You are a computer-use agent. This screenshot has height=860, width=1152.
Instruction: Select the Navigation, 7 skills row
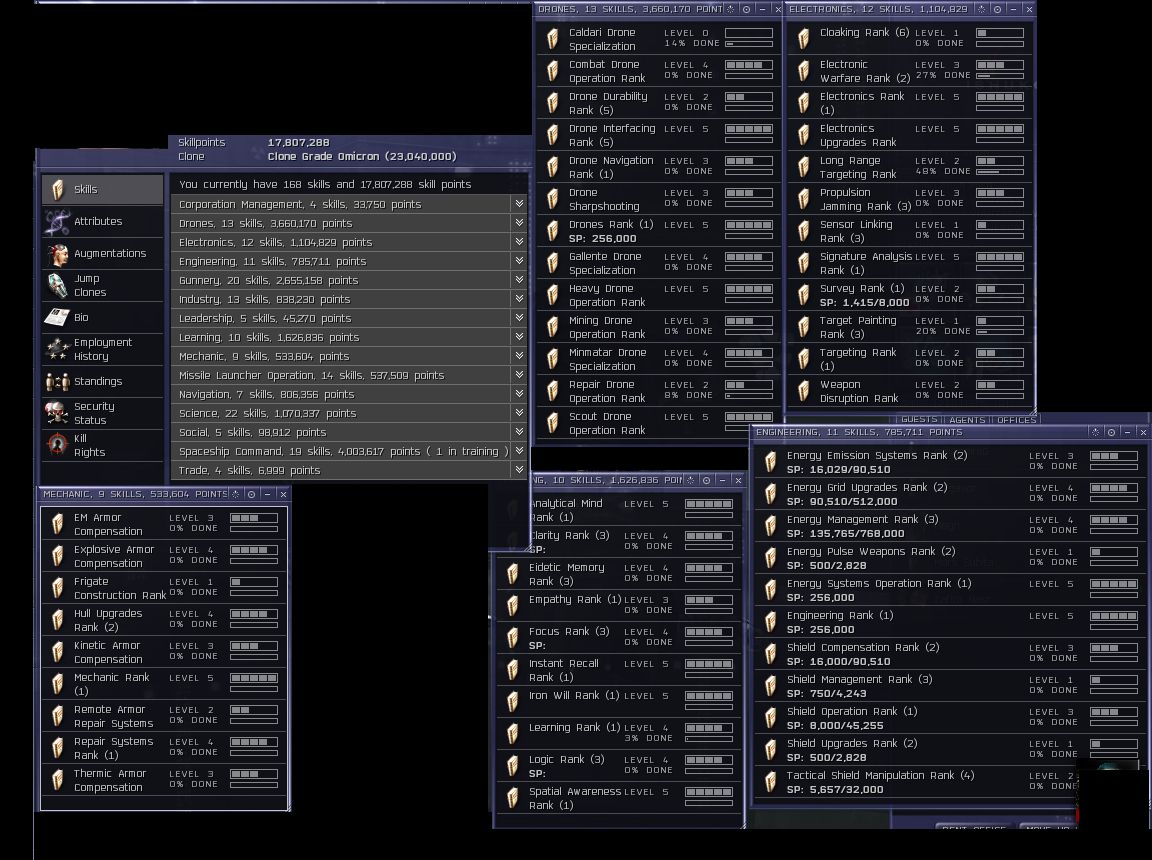pyautogui.click(x=349, y=394)
